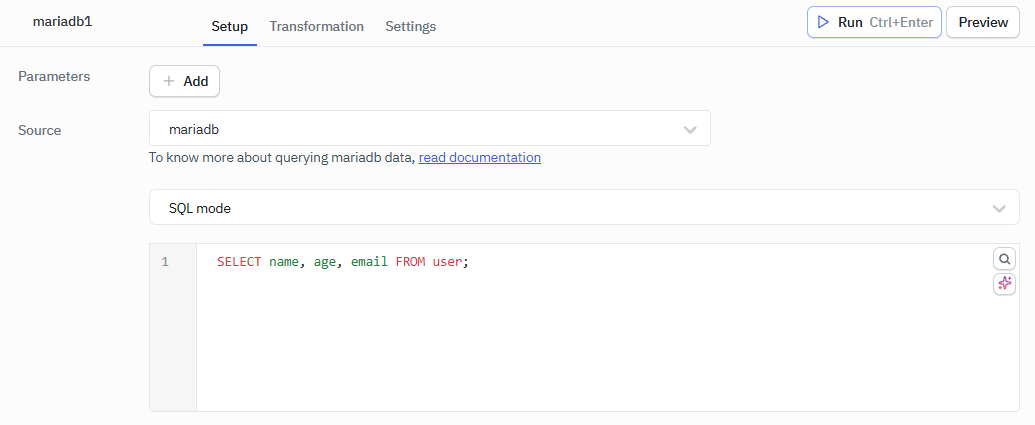1035x425 pixels.
Task: Click the chevron arrow of Source selector
Action: 689,130
